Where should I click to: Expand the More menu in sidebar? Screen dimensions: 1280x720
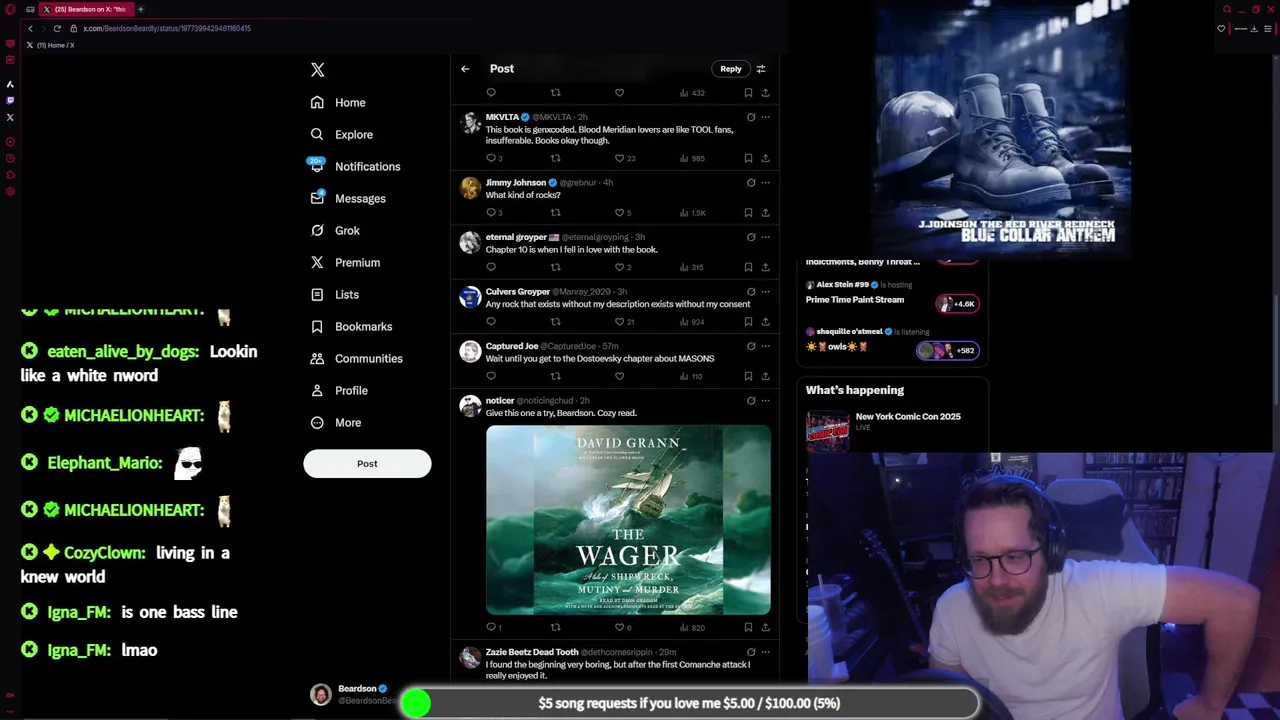[335, 422]
